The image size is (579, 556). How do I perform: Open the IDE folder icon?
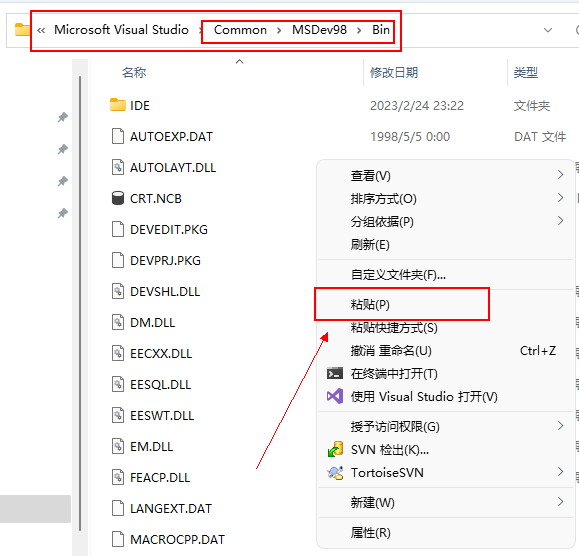118,105
